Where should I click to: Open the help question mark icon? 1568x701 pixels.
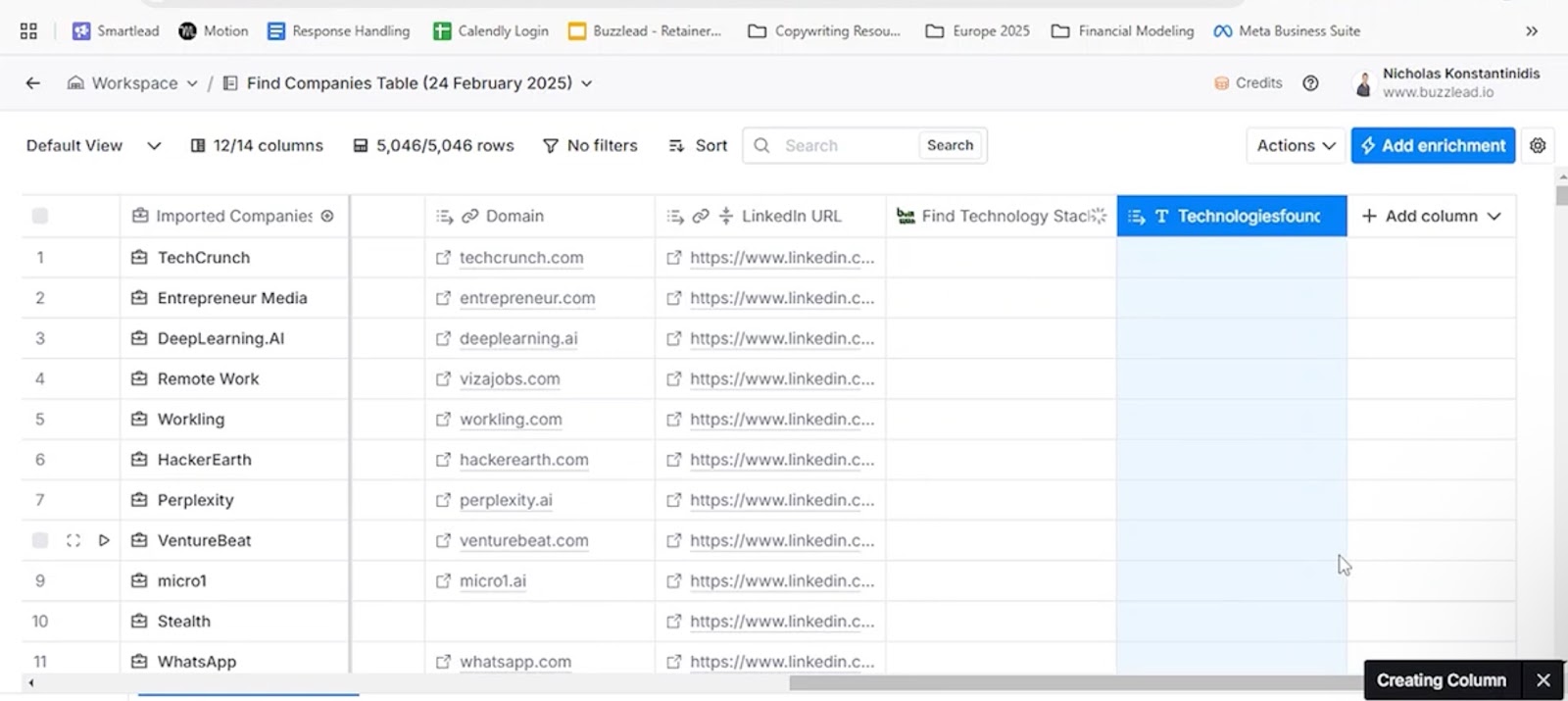click(x=1310, y=83)
